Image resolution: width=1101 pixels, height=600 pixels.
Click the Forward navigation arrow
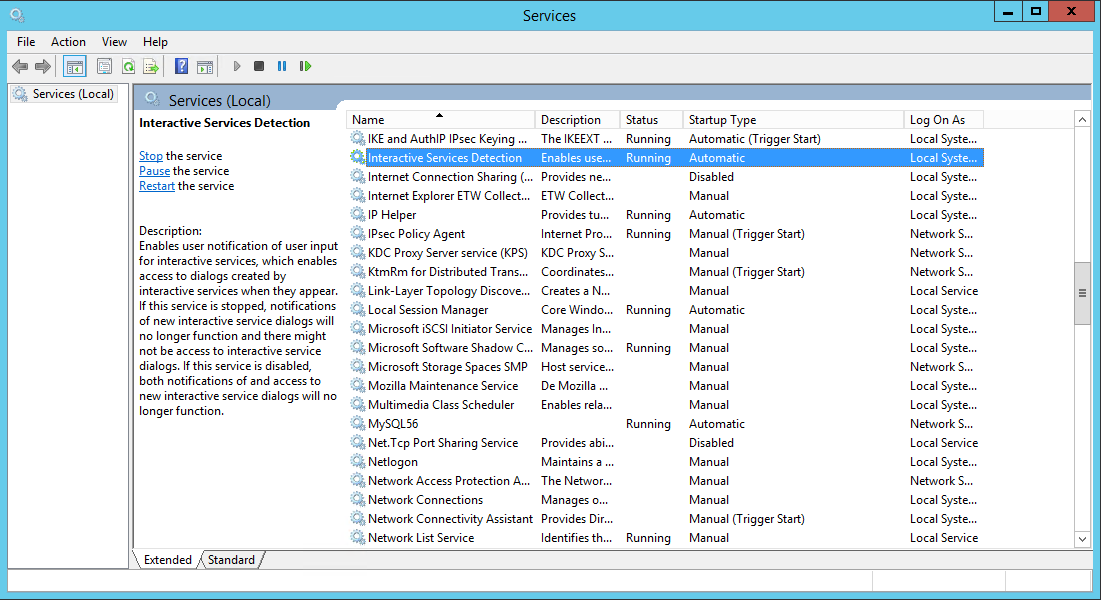(x=42, y=66)
